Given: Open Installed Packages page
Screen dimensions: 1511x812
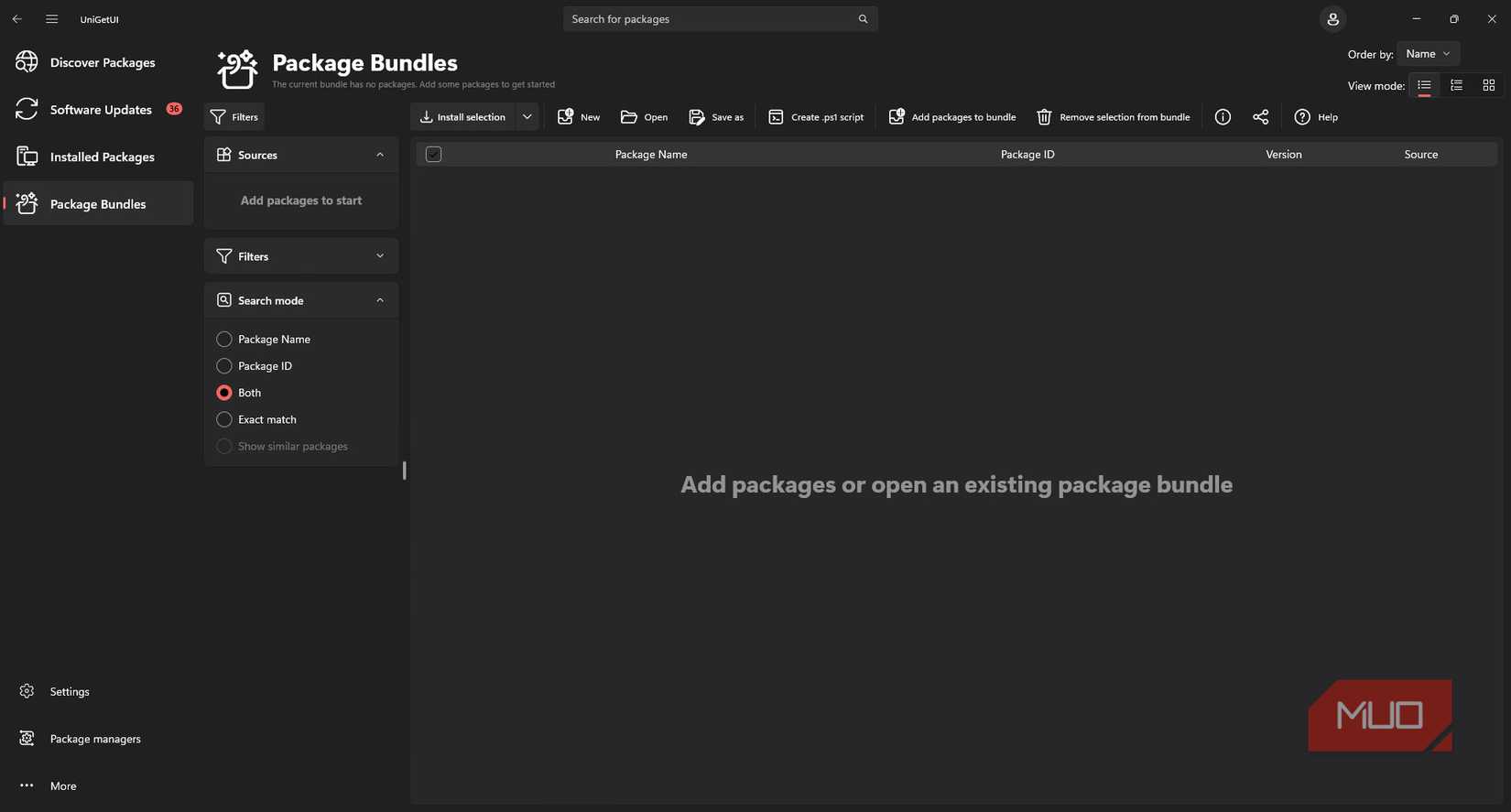Looking at the screenshot, I should [x=98, y=157].
